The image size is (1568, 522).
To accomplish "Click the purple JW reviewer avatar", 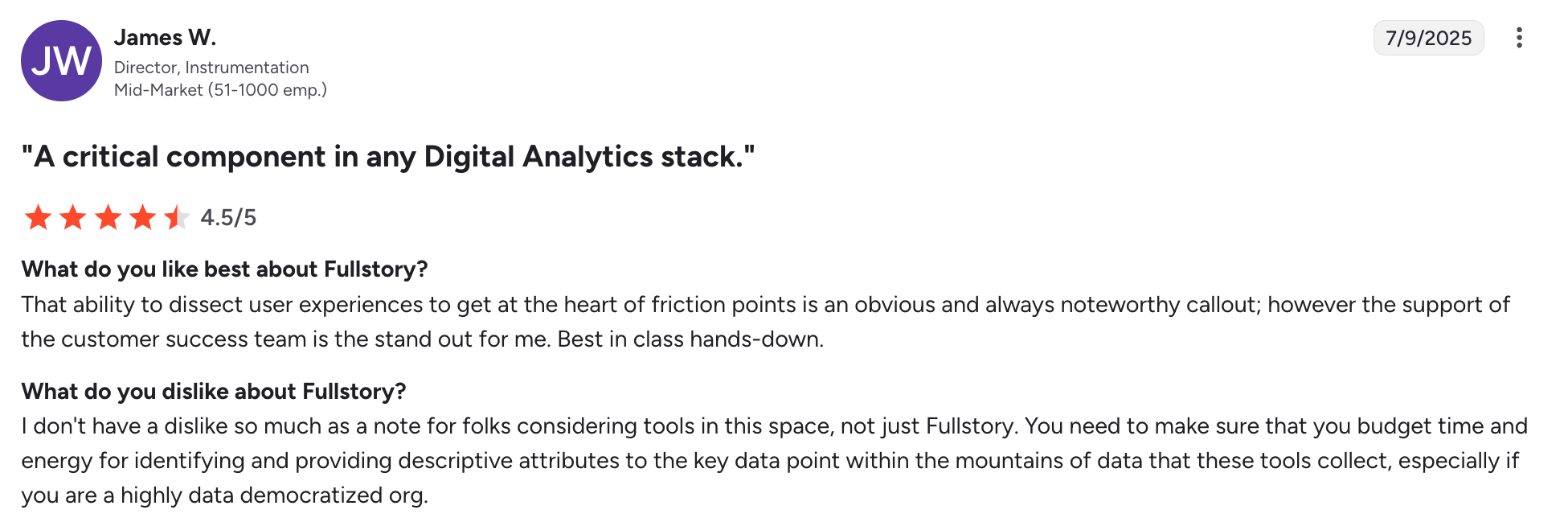I will pyautogui.click(x=61, y=61).
